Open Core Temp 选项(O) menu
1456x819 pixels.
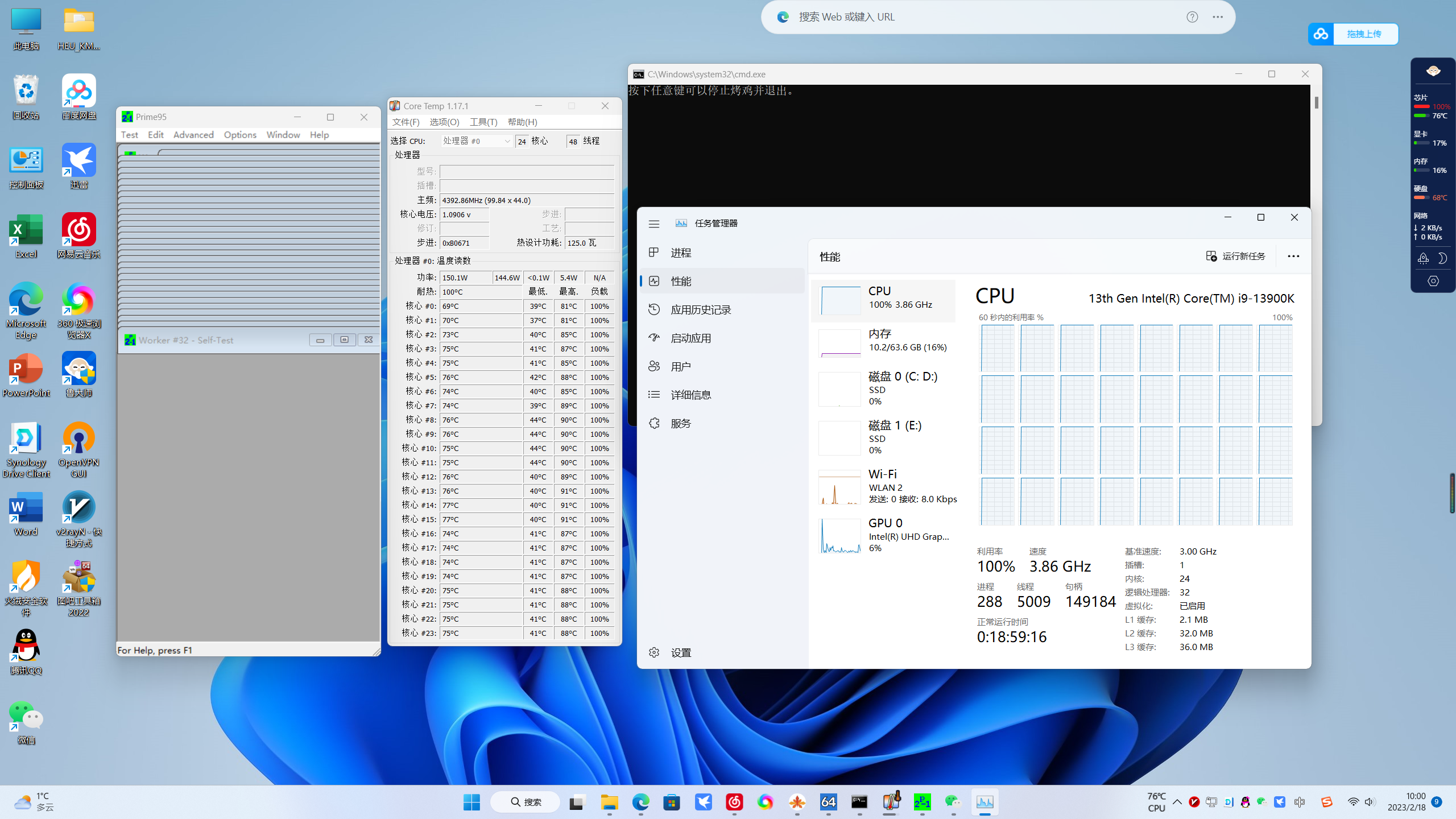tap(444, 122)
